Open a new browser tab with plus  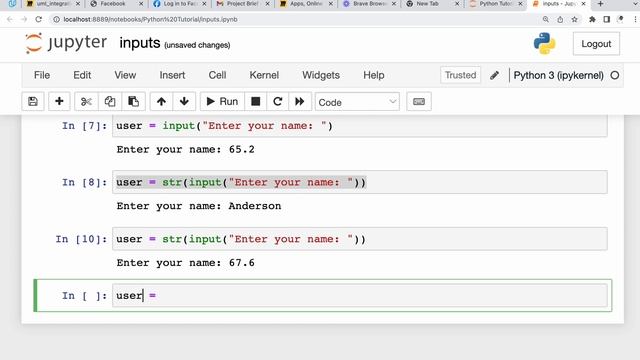pos(600,4)
